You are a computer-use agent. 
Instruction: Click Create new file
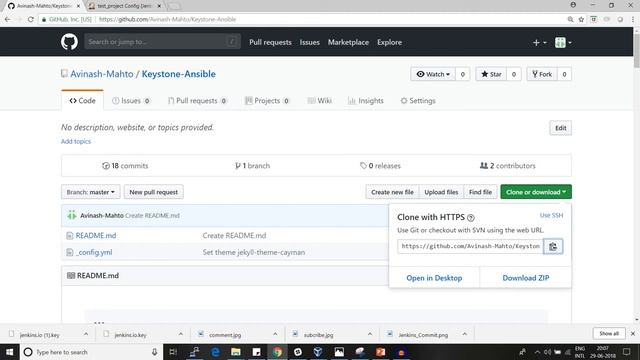pos(392,192)
